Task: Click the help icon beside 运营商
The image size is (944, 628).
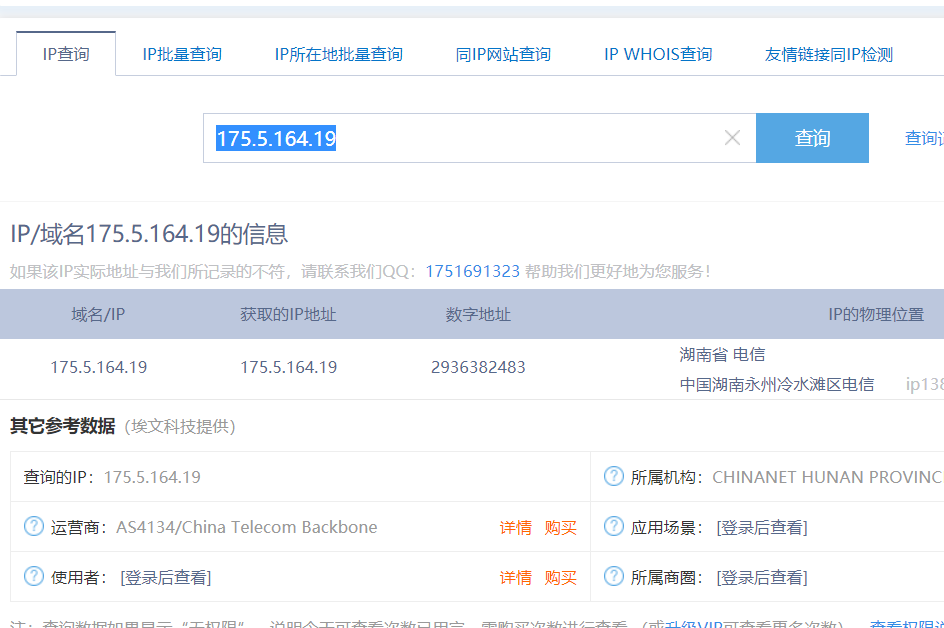Action: (x=34, y=526)
